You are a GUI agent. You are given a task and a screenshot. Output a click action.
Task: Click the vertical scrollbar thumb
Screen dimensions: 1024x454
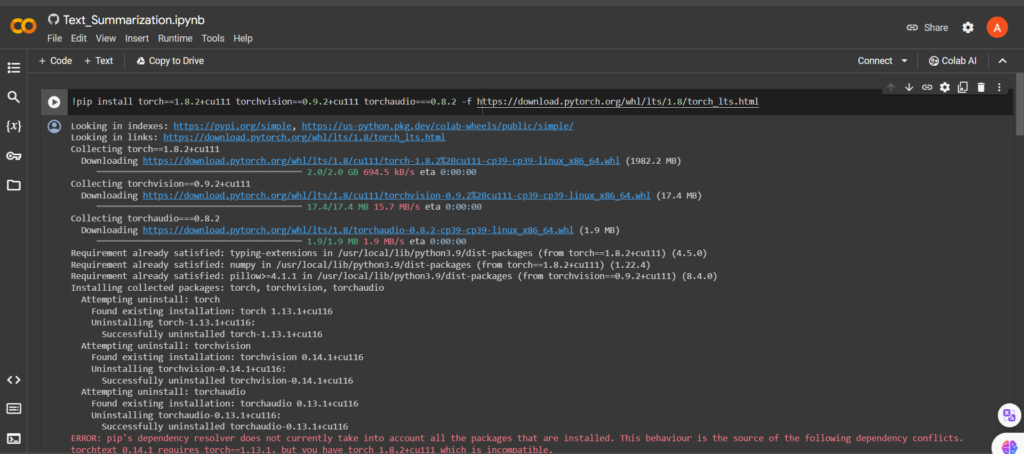1019,105
